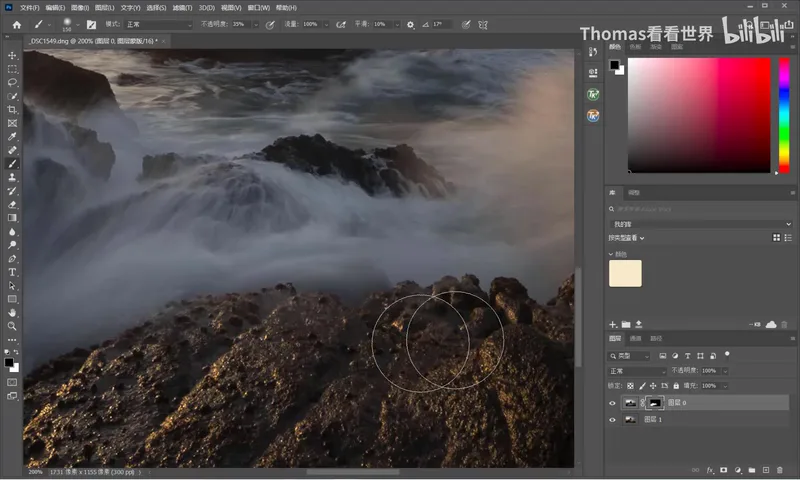
Task: Open library selector 我的库 dropdown
Action: point(700,224)
